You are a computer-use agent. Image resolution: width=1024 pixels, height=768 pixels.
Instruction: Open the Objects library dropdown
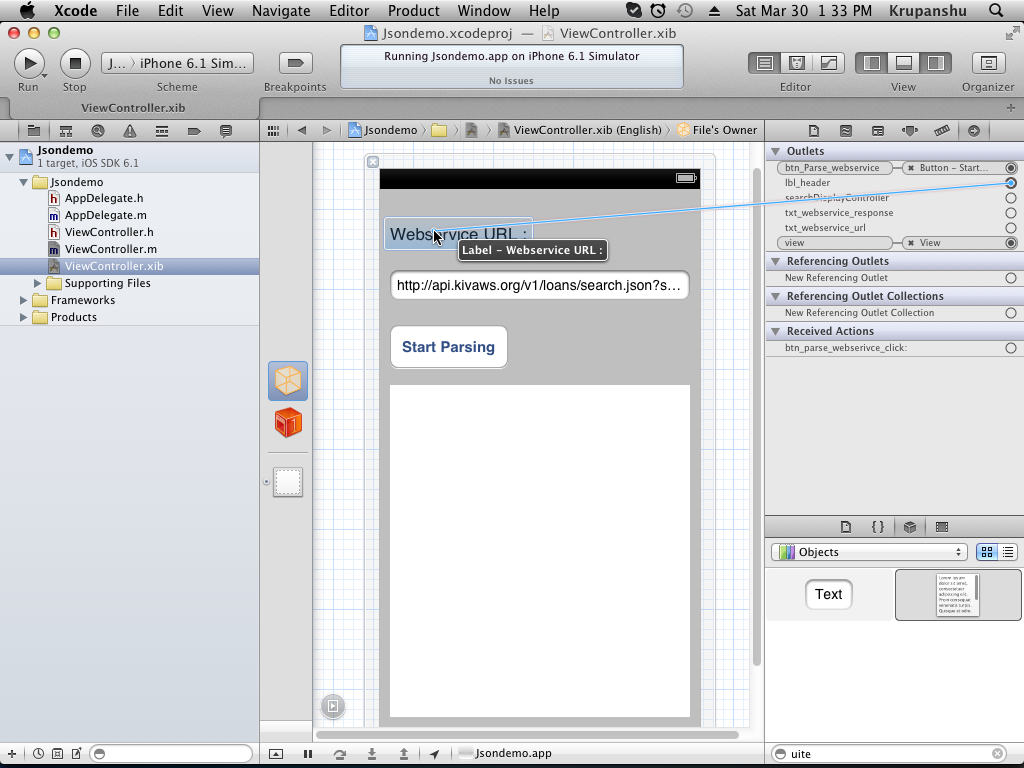point(868,552)
